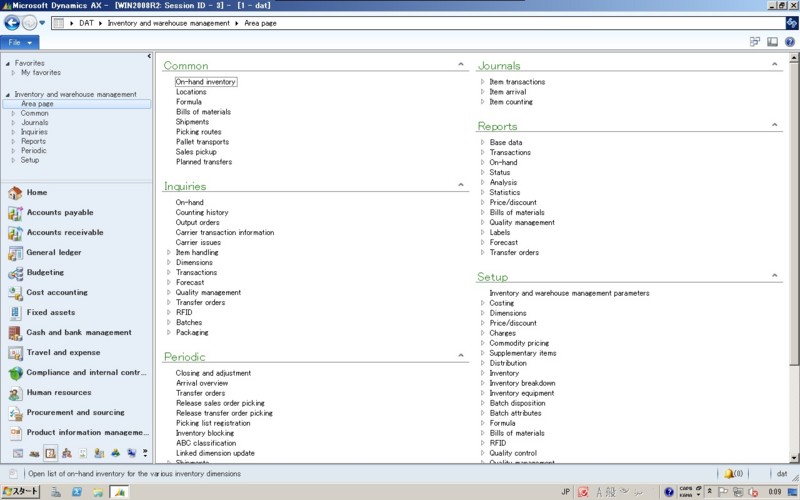Click the notifications bell icon

tap(728, 473)
